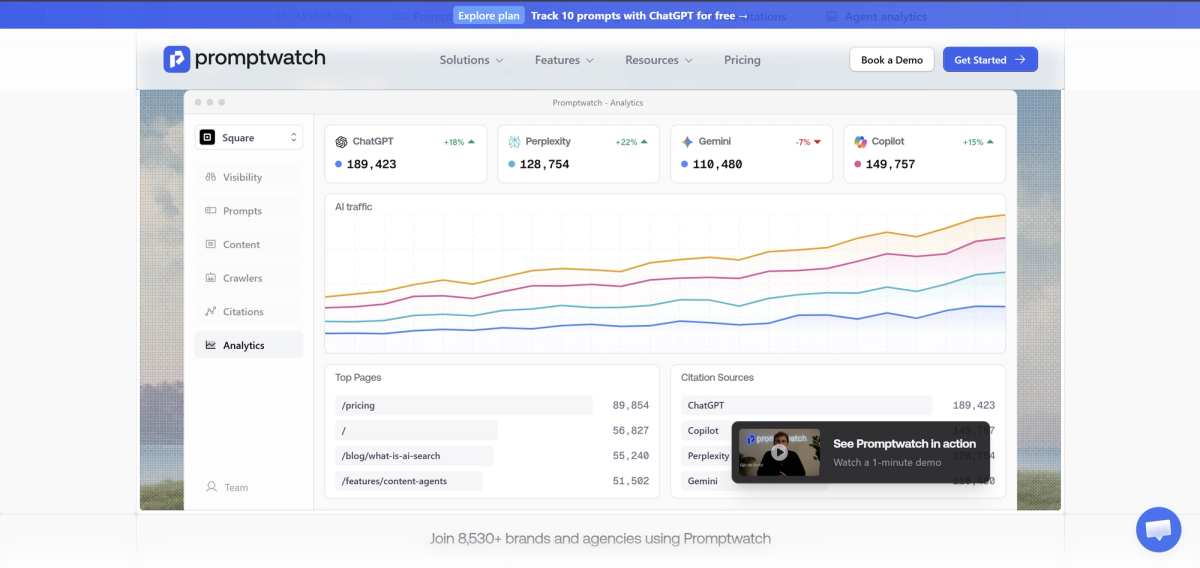Click the Get Started button
Viewport: 1200px width, 568px height.
[990, 60]
